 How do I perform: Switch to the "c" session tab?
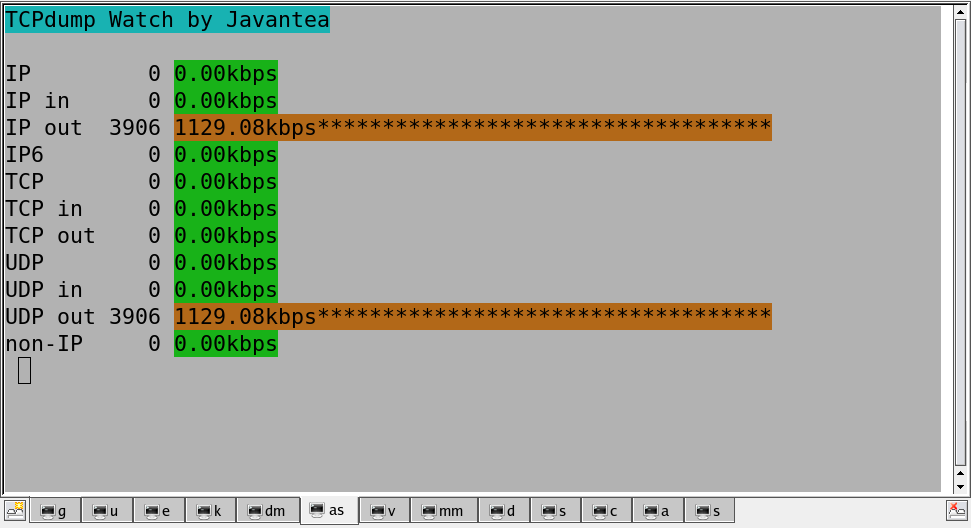(x=606, y=511)
